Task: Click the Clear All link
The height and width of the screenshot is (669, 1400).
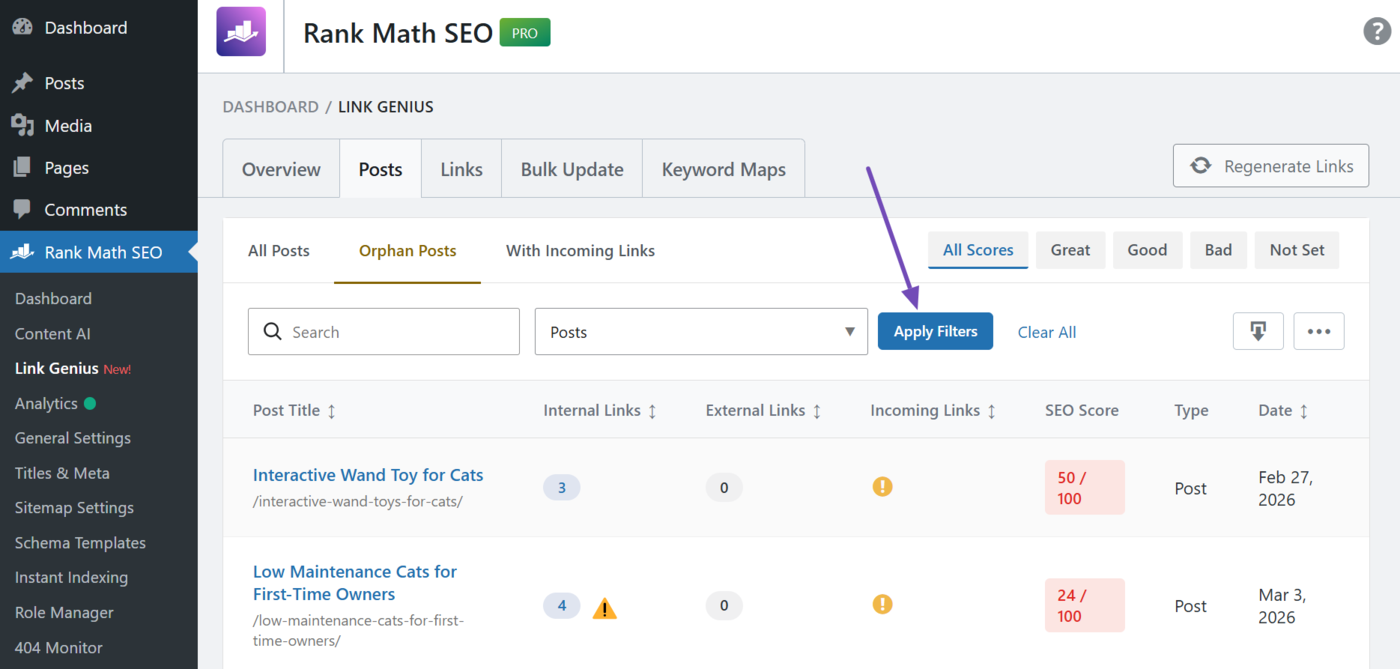Action: (x=1047, y=332)
